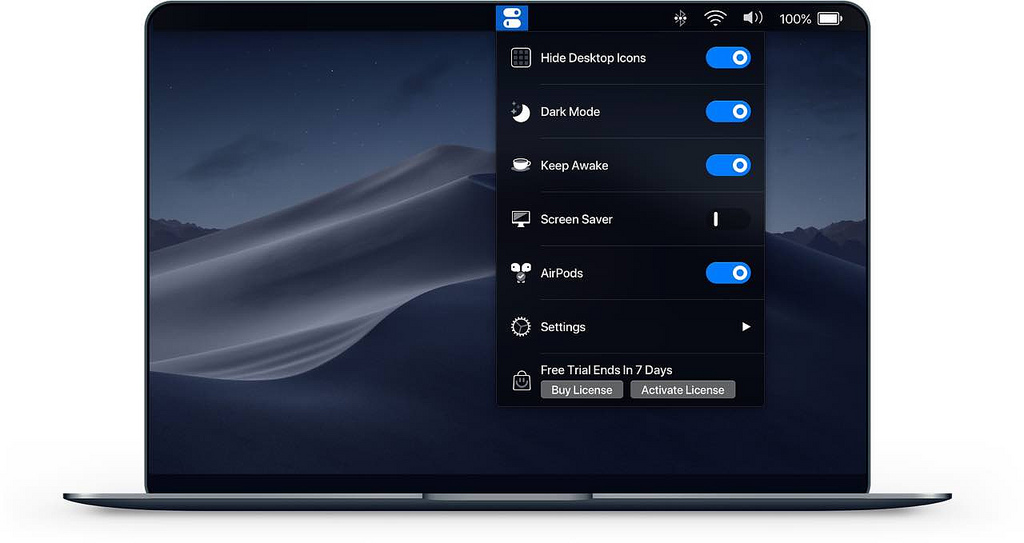Open the Wi-Fi menu bar icon
The image size is (1024, 543).
click(715, 18)
